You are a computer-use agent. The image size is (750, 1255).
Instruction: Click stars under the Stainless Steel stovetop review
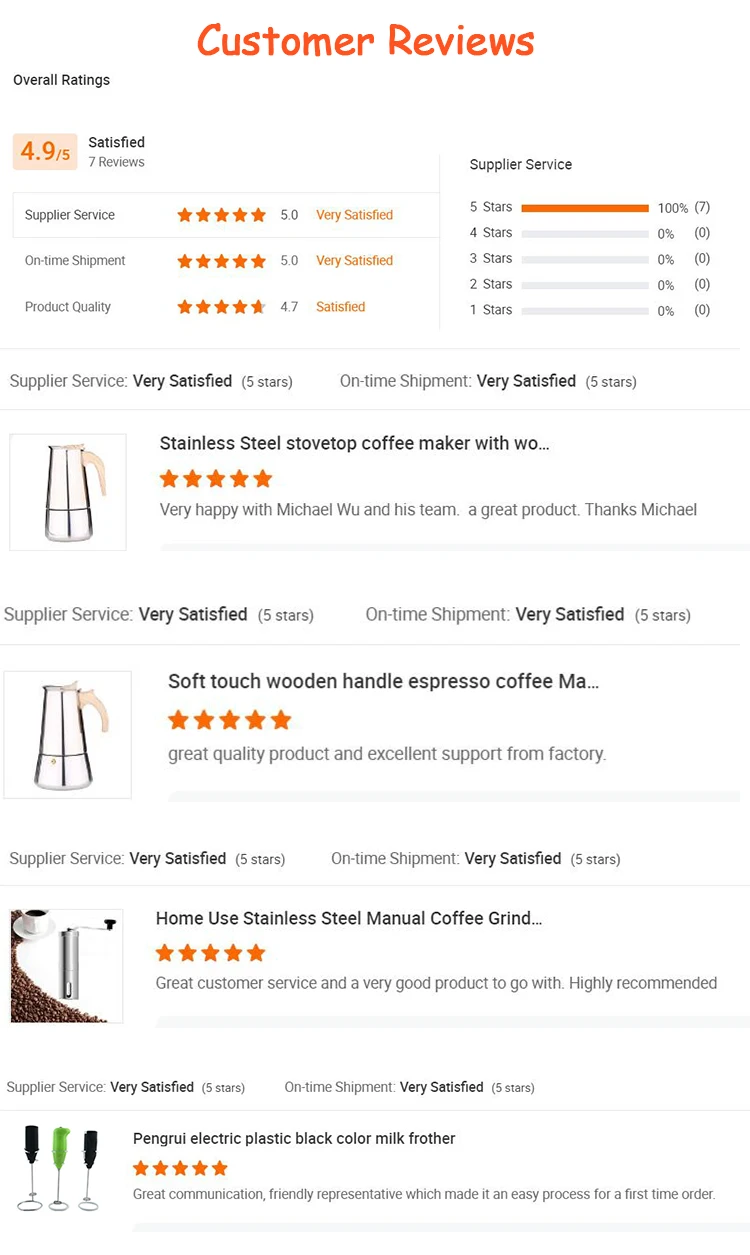pyautogui.click(x=216, y=478)
